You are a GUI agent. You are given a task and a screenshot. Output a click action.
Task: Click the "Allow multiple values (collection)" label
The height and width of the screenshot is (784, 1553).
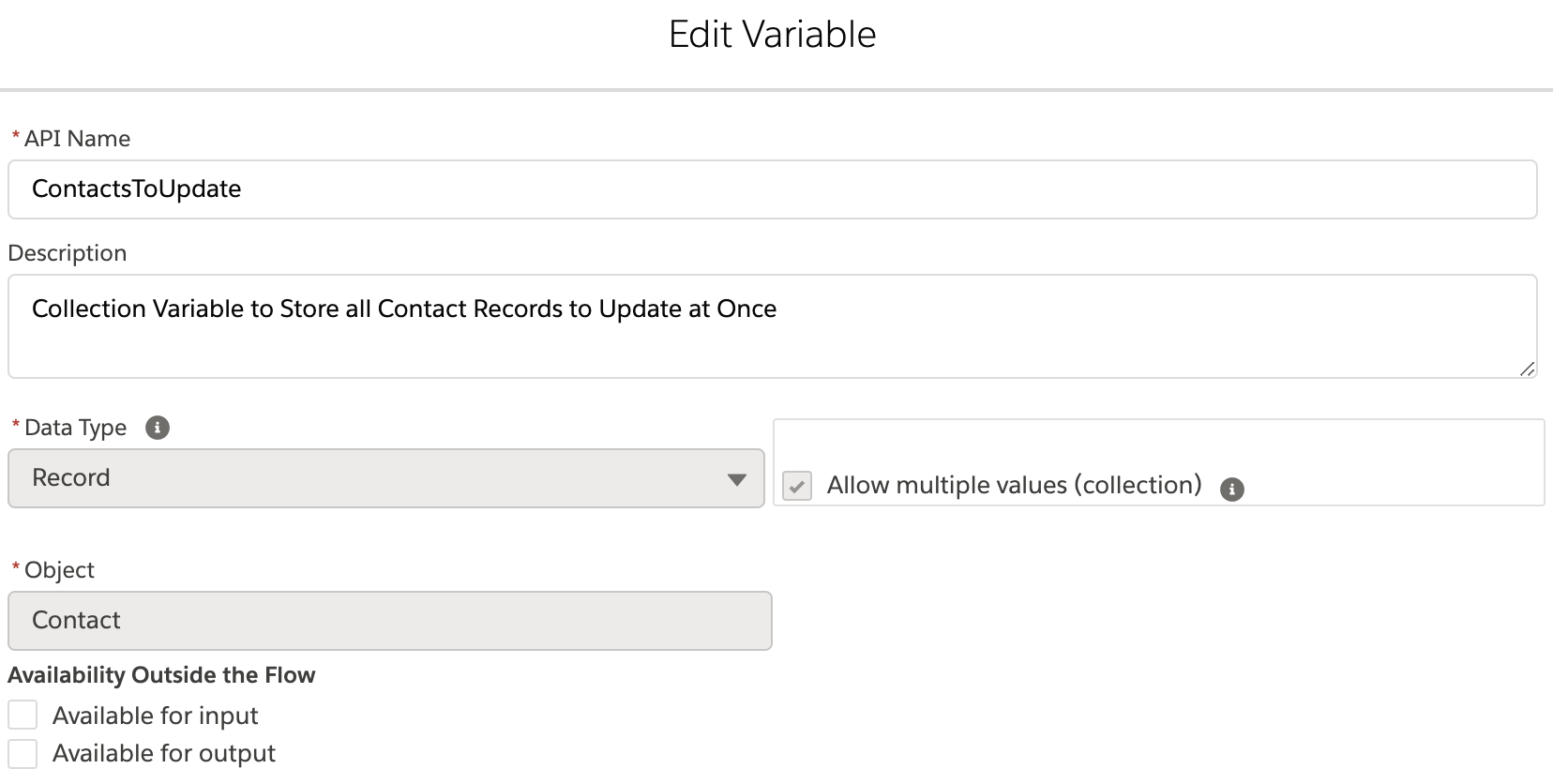(x=1014, y=486)
